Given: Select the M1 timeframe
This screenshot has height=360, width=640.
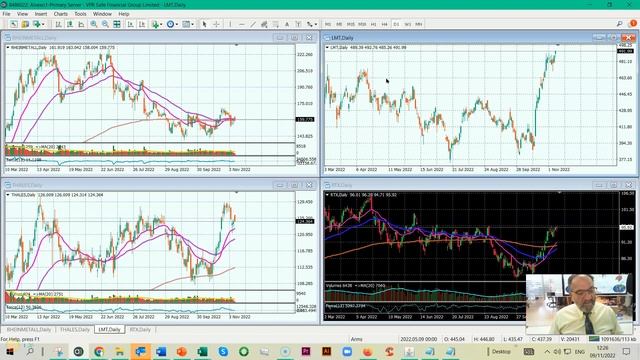Looking at the screenshot, I should [328, 24].
